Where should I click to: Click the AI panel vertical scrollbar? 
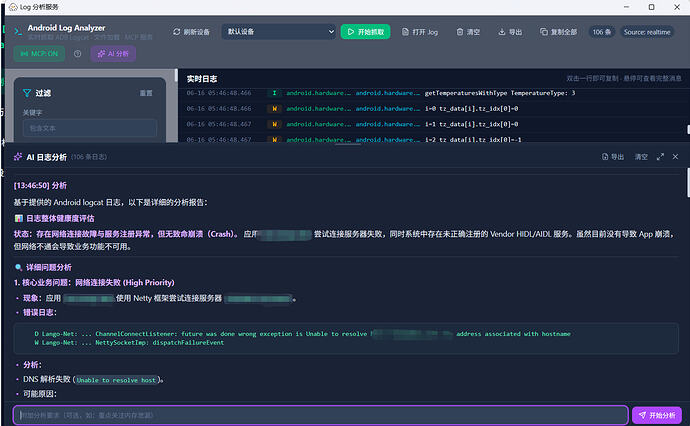[x=688, y=182]
